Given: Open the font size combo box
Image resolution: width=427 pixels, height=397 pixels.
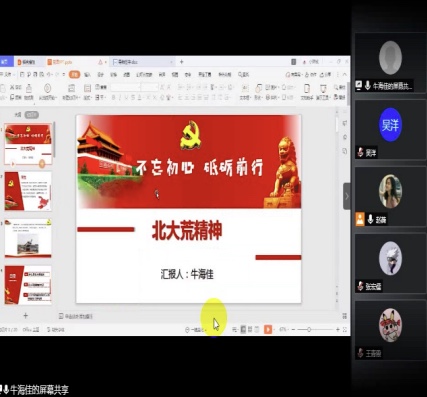Looking at the screenshot, I should pyautogui.click(x=149, y=87).
